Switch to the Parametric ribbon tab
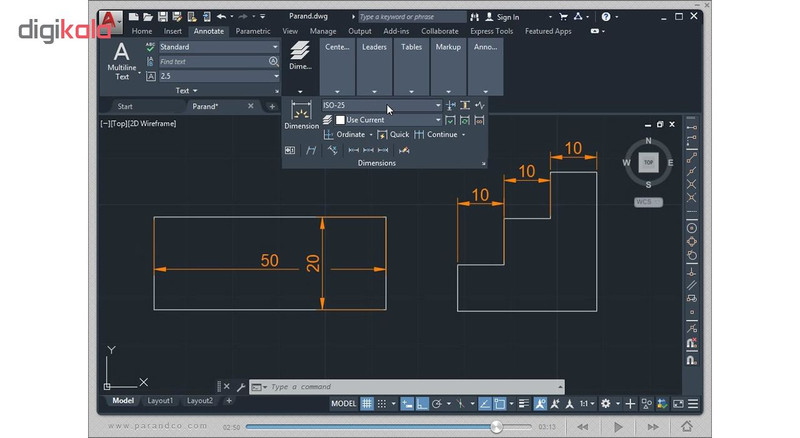 point(253,31)
